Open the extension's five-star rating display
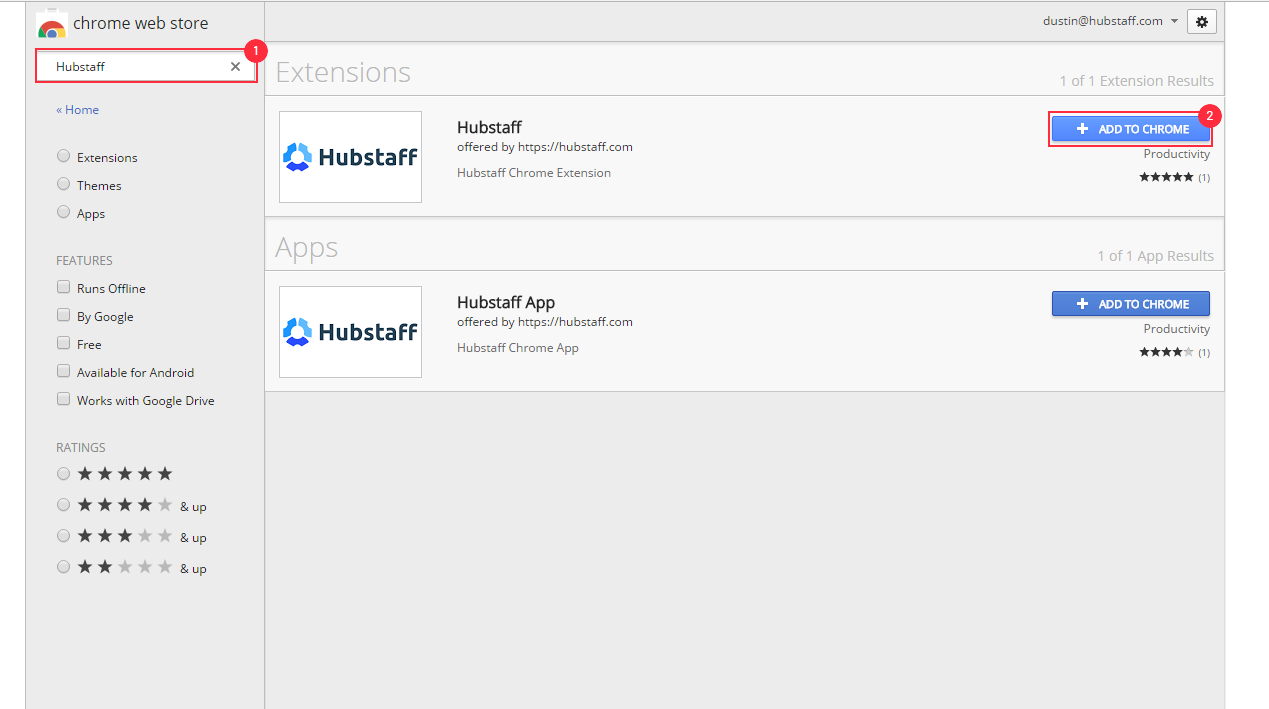1269x709 pixels. tap(1166, 176)
